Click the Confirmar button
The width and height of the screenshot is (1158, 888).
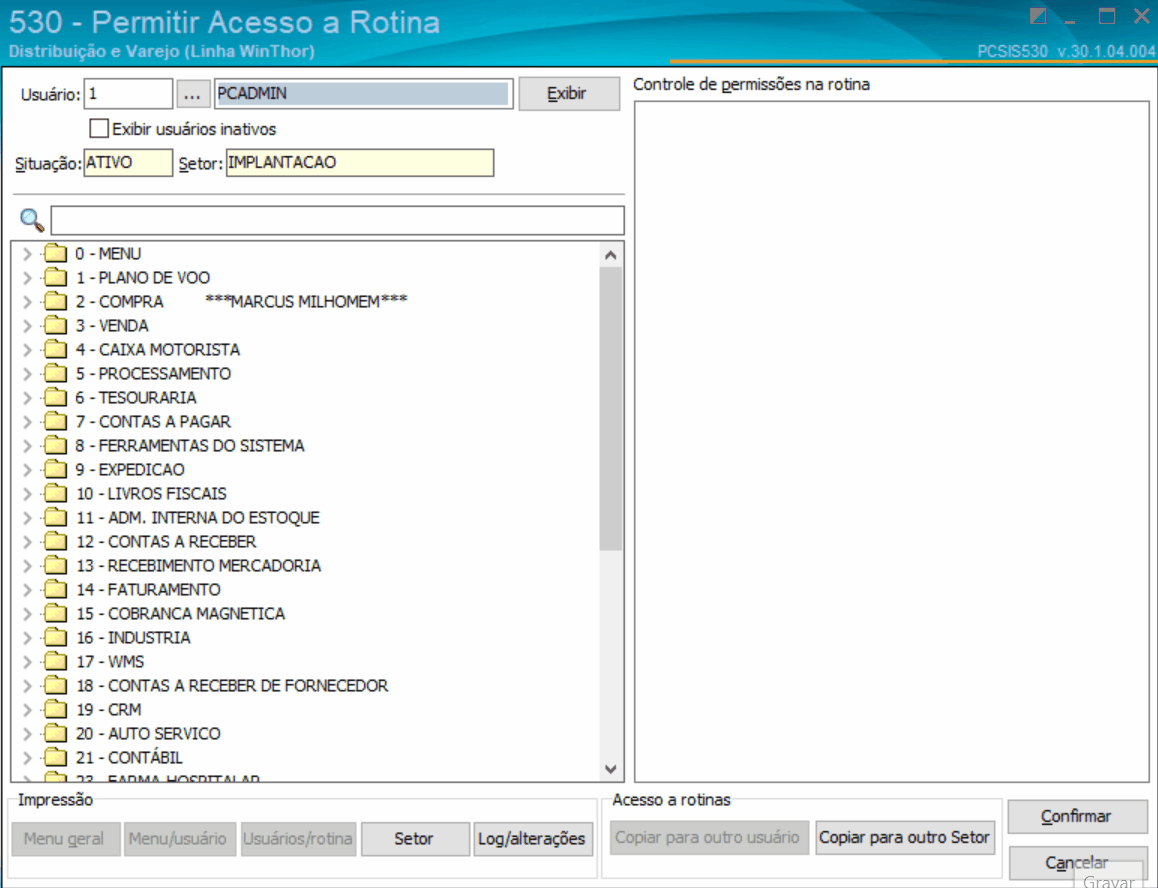(x=1077, y=816)
